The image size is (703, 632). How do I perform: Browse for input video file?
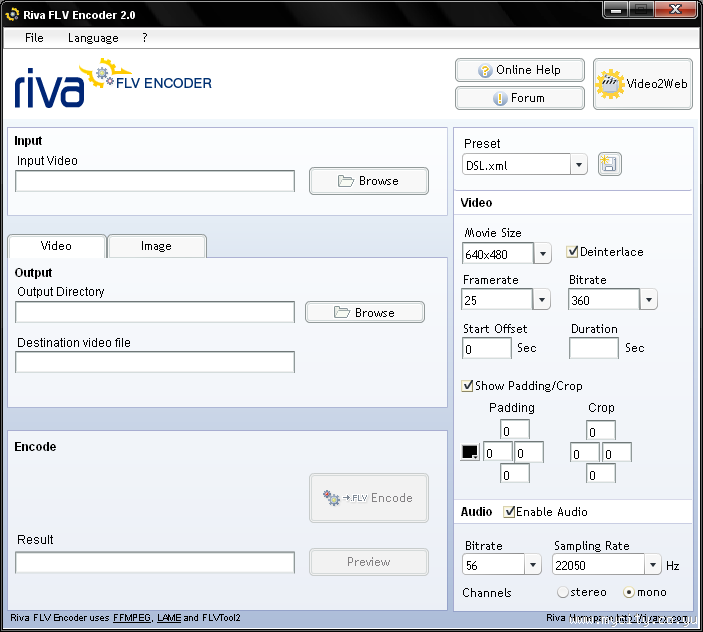pyautogui.click(x=369, y=181)
